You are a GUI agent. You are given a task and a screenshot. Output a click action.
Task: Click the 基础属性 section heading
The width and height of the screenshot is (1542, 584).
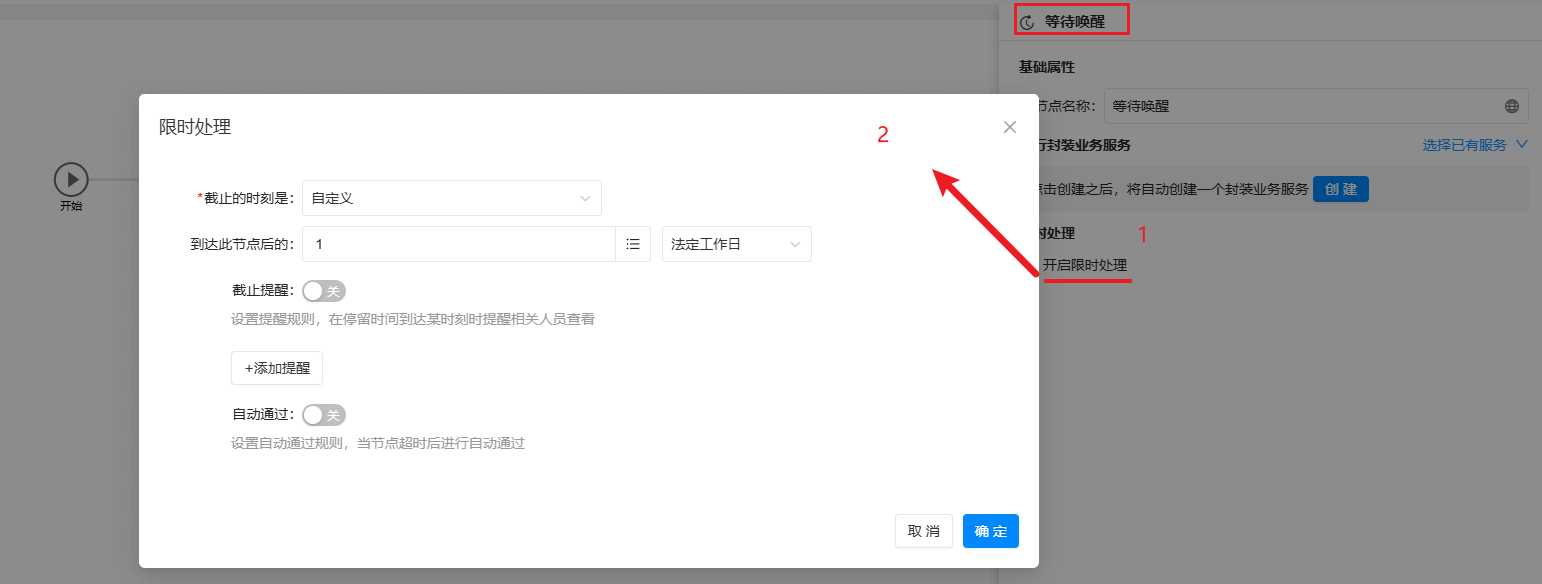point(1046,67)
